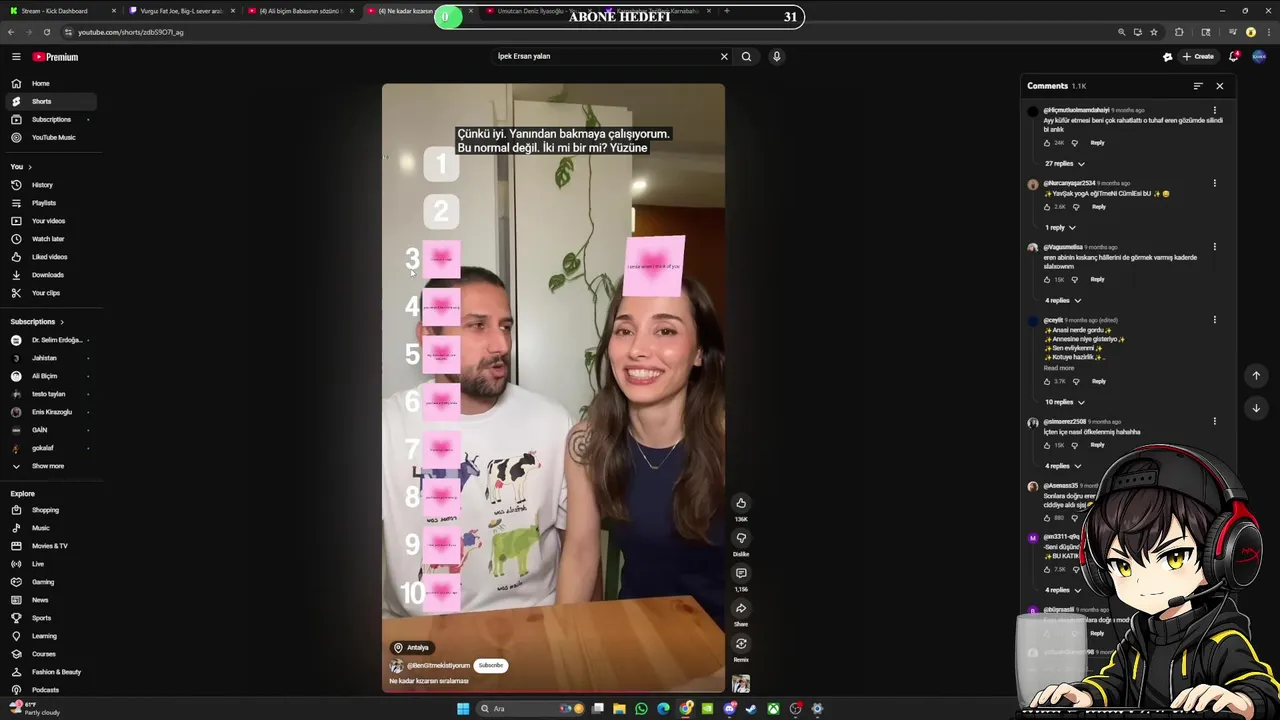Open the Gaming explore icon
The width and height of the screenshot is (1280, 720).
pyautogui.click(x=16, y=582)
